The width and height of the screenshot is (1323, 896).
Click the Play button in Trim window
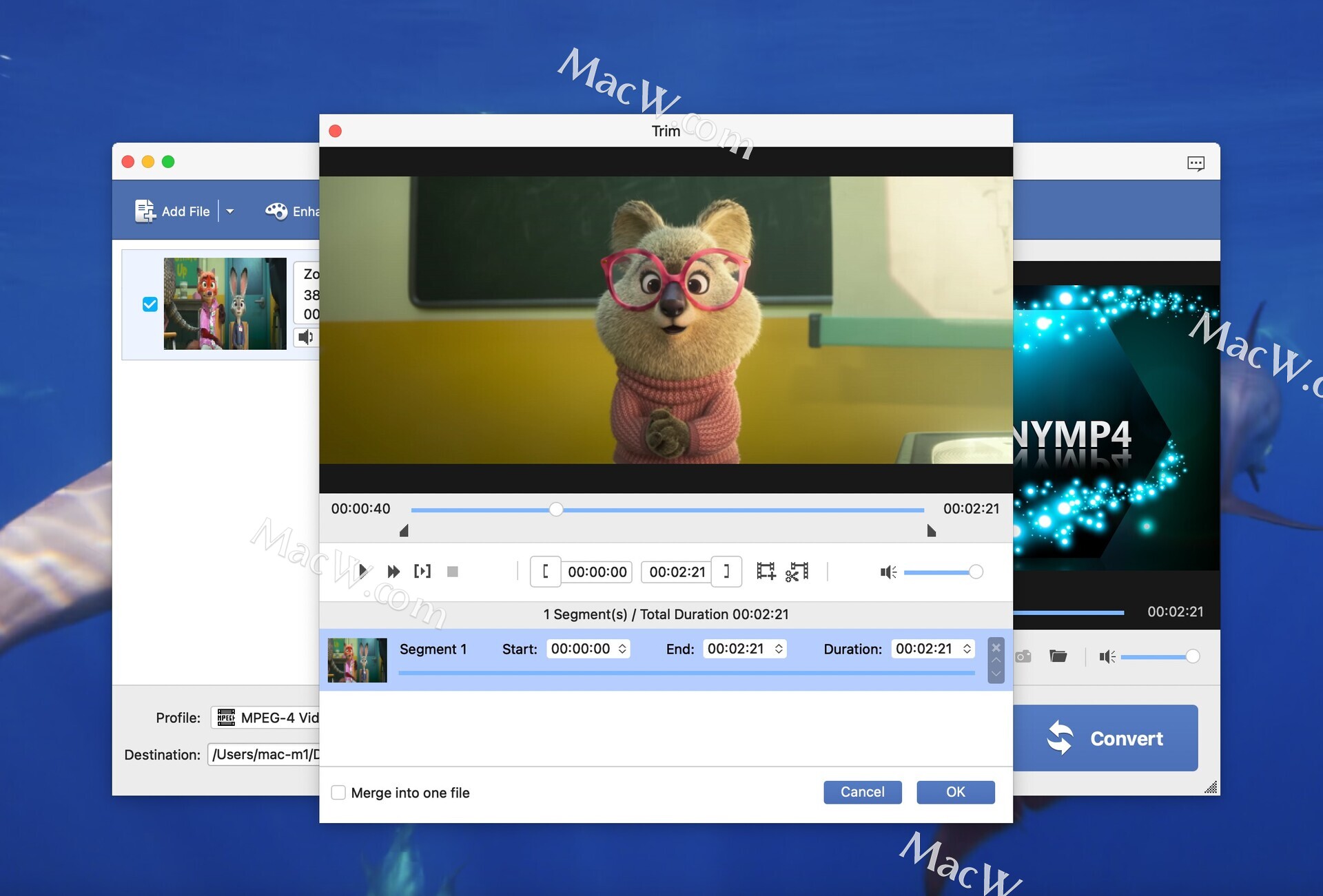point(363,571)
